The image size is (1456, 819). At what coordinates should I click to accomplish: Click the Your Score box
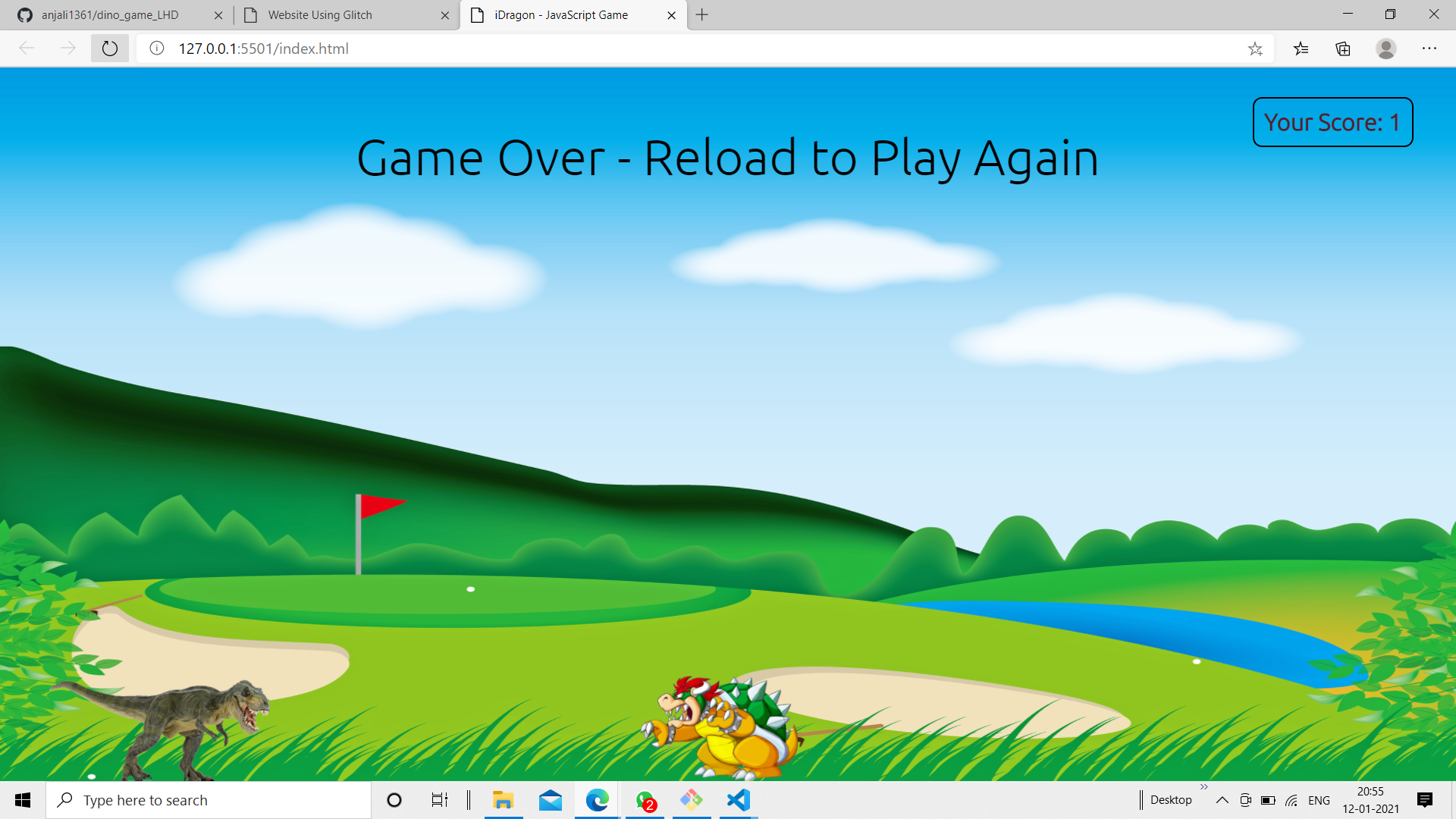pyautogui.click(x=1332, y=122)
